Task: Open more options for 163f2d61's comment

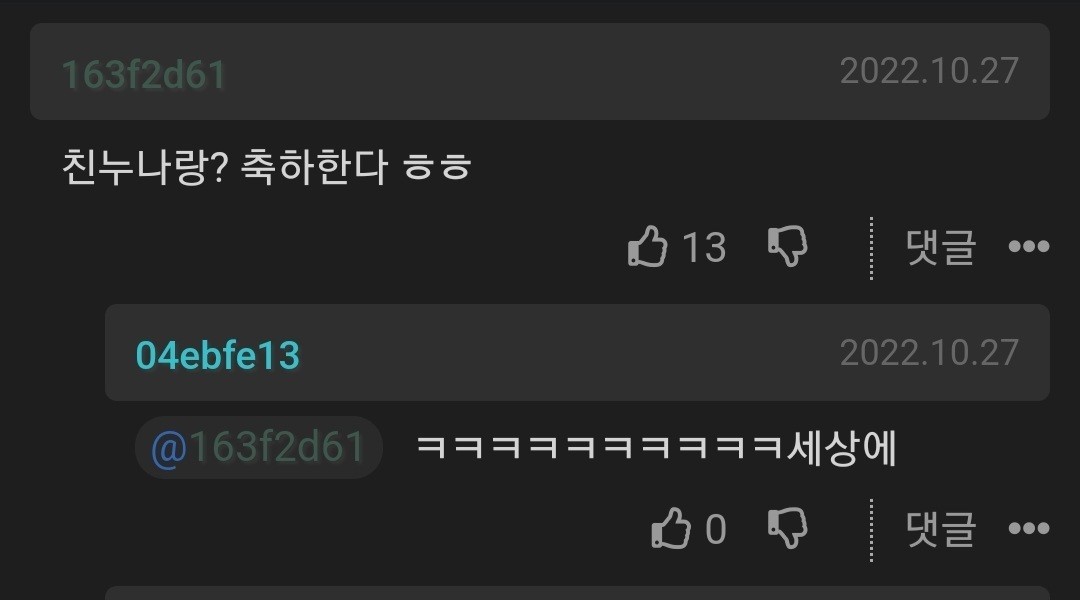Action: [1028, 247]
